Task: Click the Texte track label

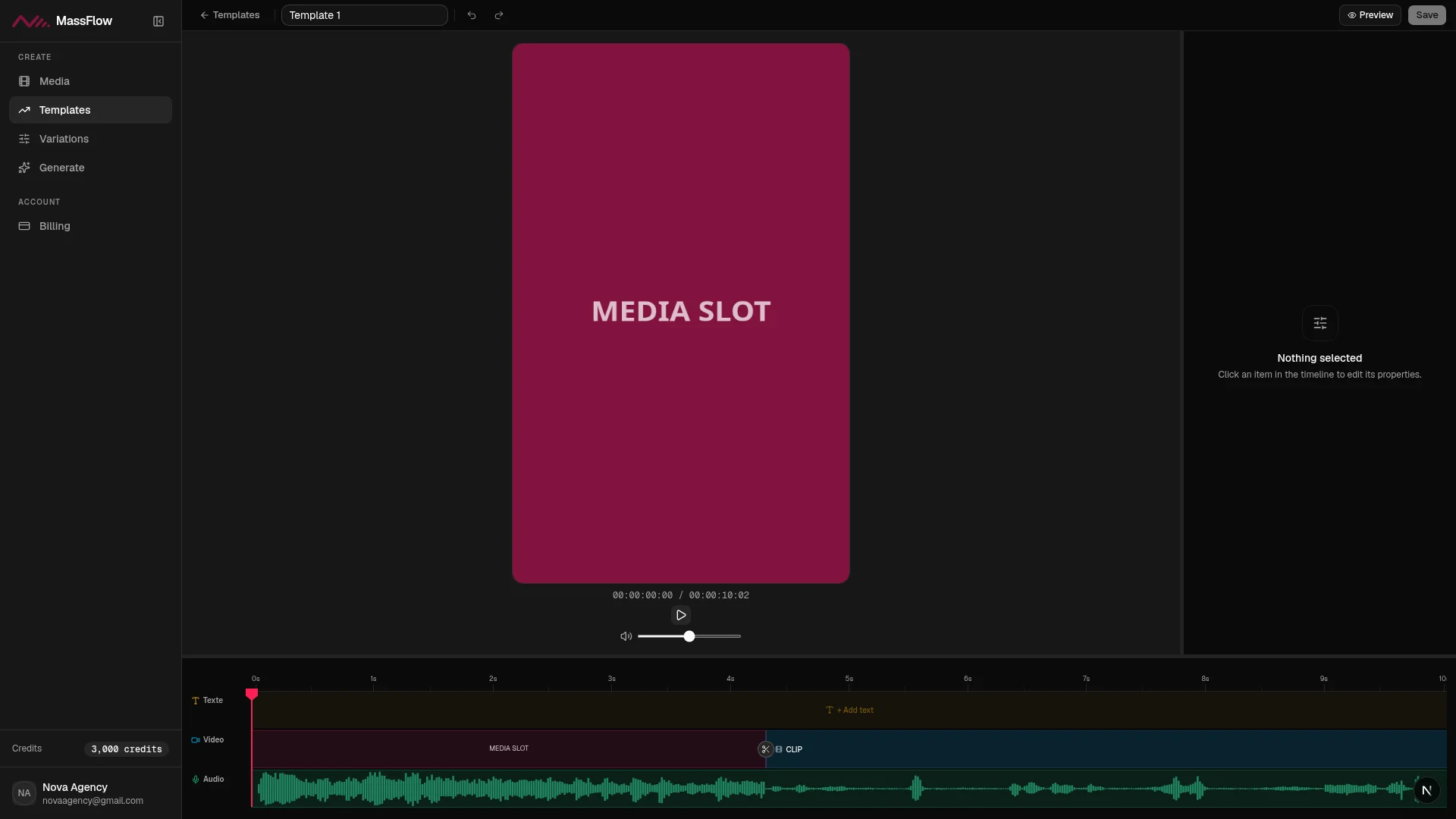Action: point(207,701)
